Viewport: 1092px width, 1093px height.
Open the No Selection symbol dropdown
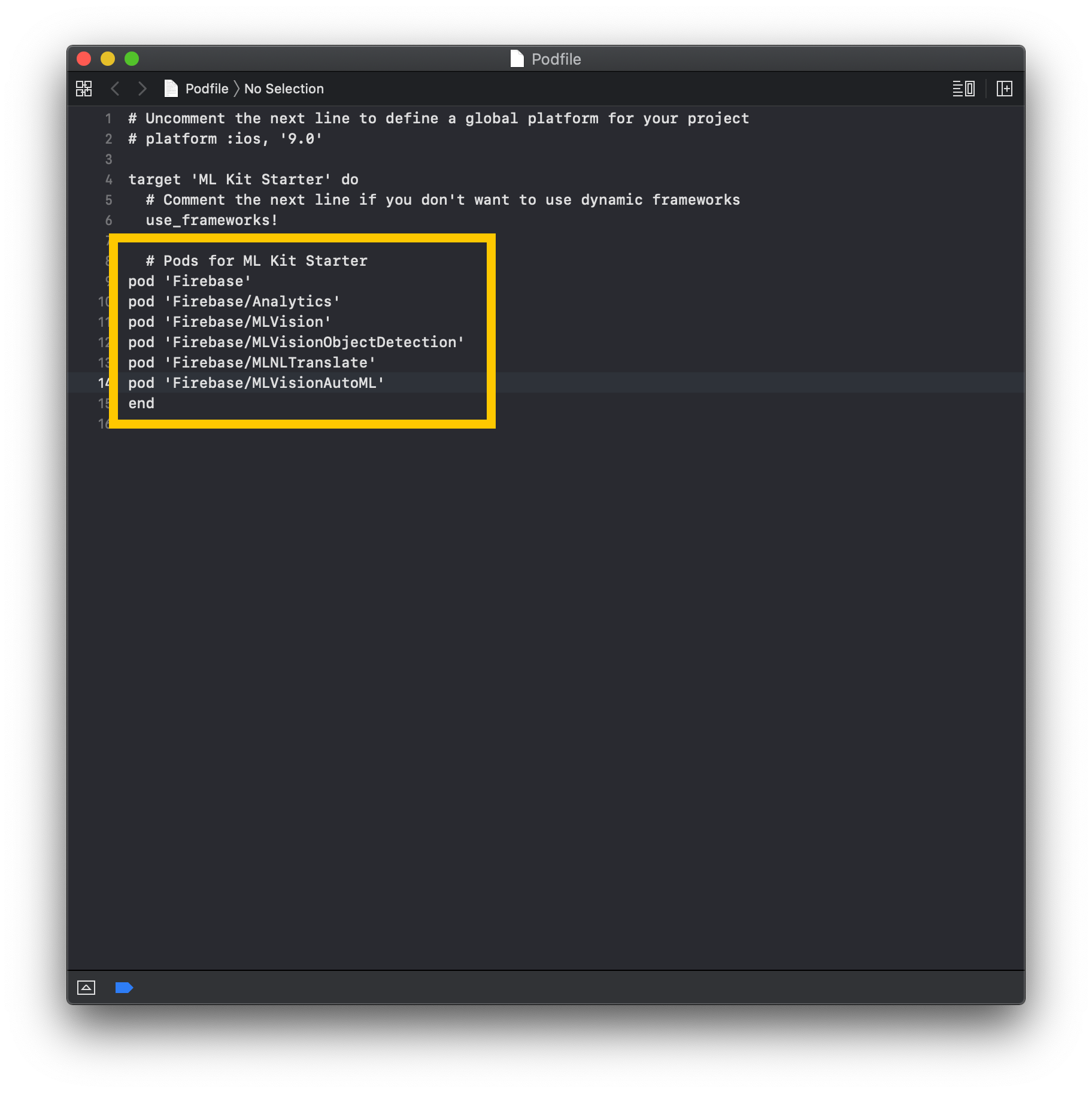(284, 89)
